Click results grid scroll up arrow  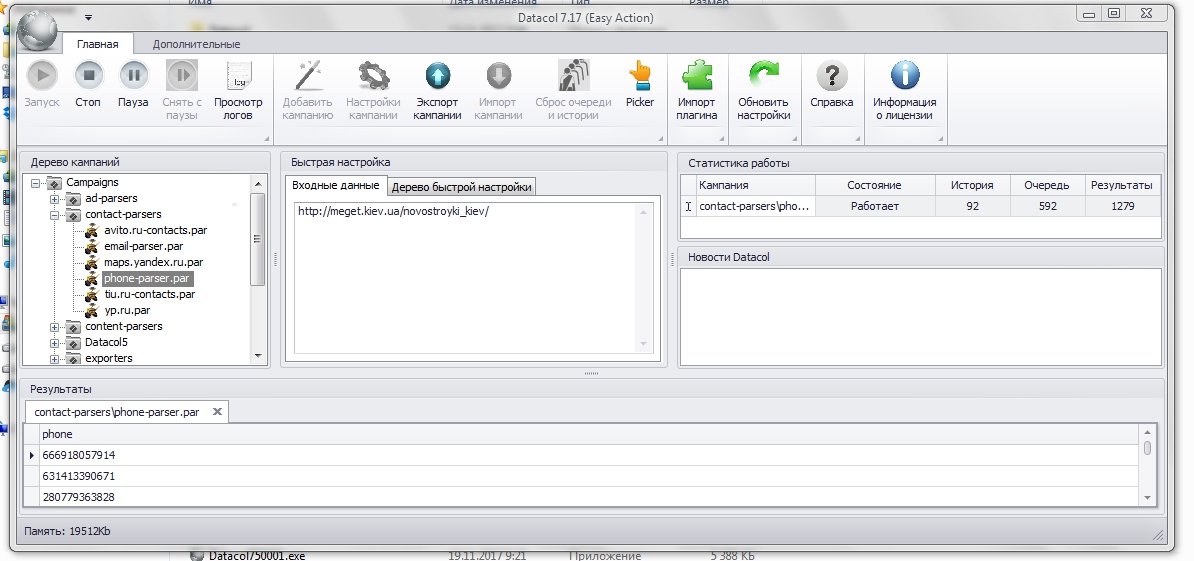click(1148, 432)
